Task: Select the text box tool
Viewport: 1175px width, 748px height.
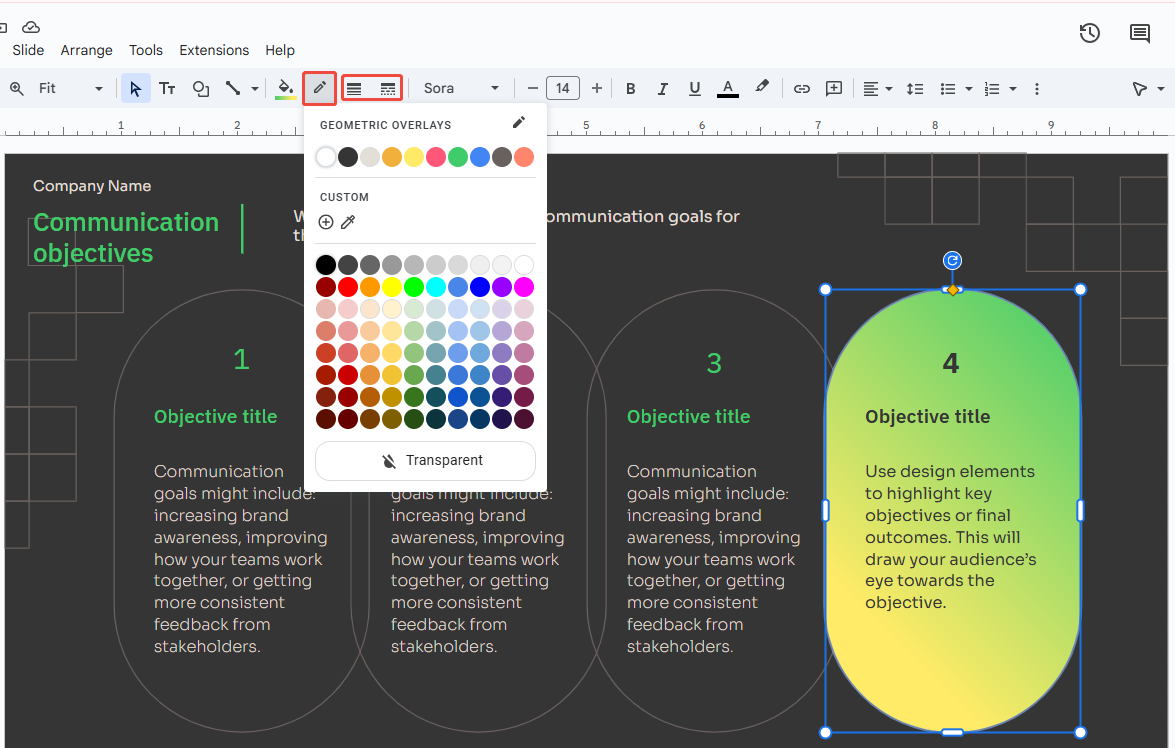Action: point(168,89)
